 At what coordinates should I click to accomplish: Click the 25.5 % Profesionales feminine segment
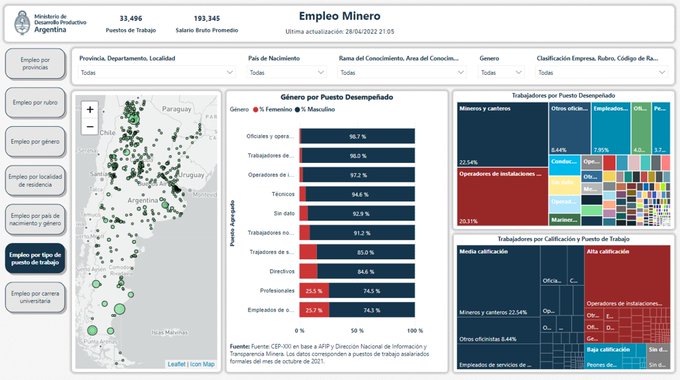(x=314, y=291)
